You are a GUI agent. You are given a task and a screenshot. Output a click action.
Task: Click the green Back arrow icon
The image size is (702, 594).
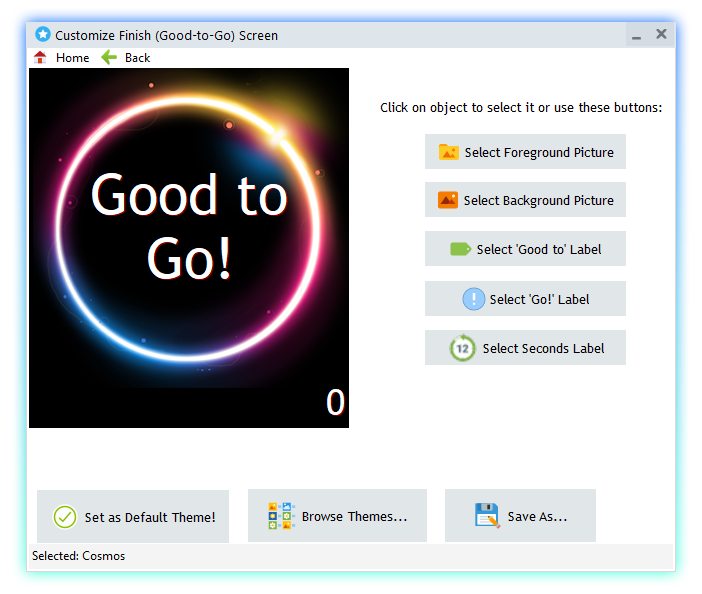tap(109, 58)
